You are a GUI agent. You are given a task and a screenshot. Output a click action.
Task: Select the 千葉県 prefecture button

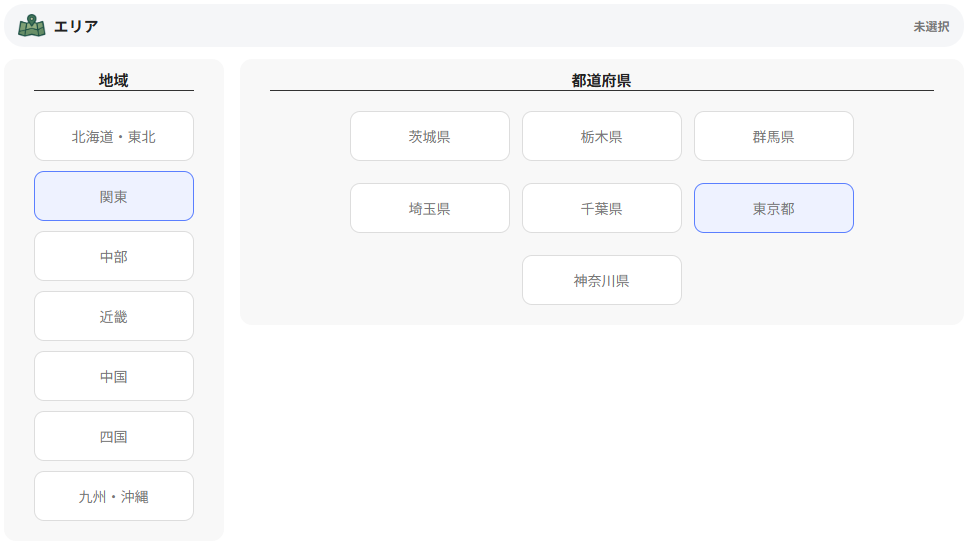602,208
